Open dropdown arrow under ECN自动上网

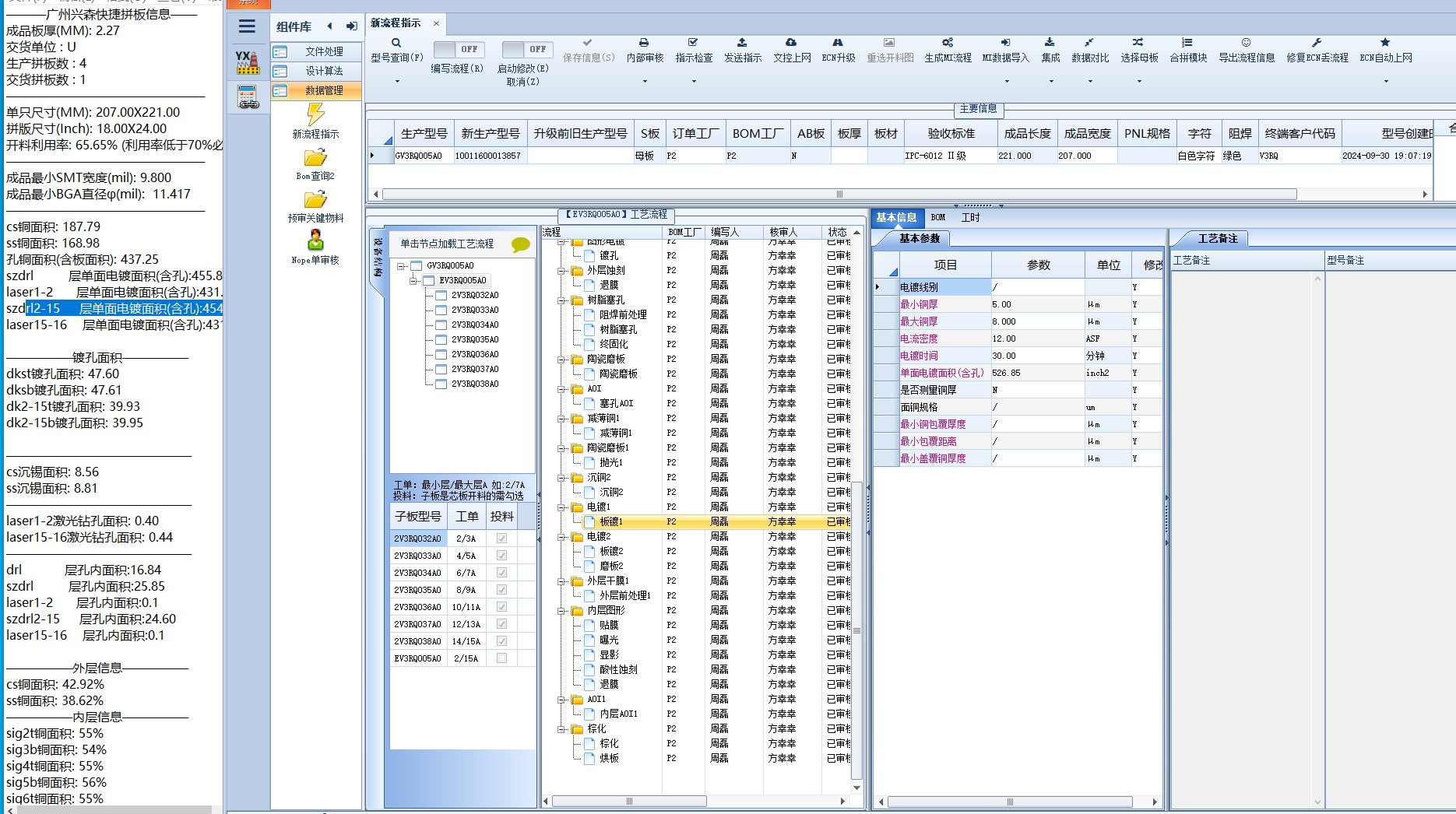tap(1385, 81)
